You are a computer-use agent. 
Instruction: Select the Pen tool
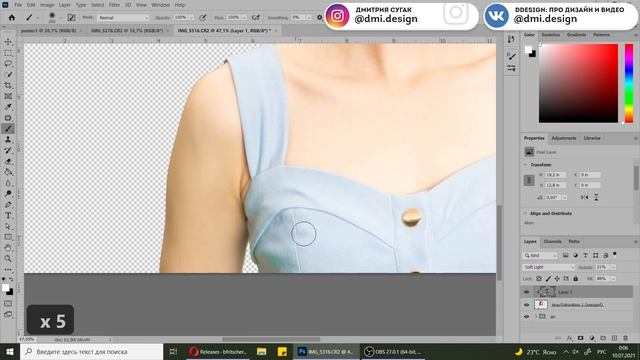pyautogui.click(x=8, y=204)
